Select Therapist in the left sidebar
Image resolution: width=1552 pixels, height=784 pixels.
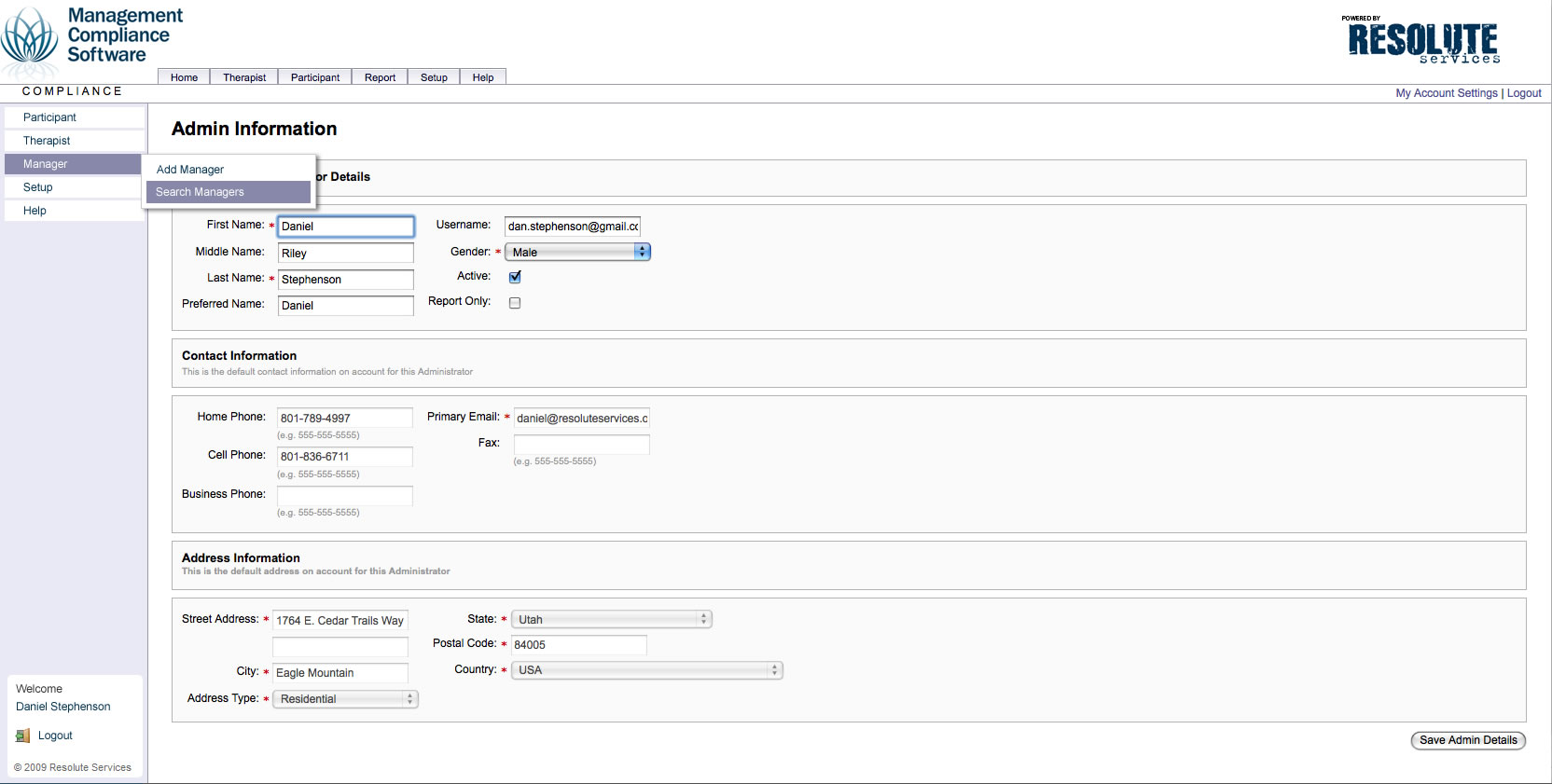[74, 141]
